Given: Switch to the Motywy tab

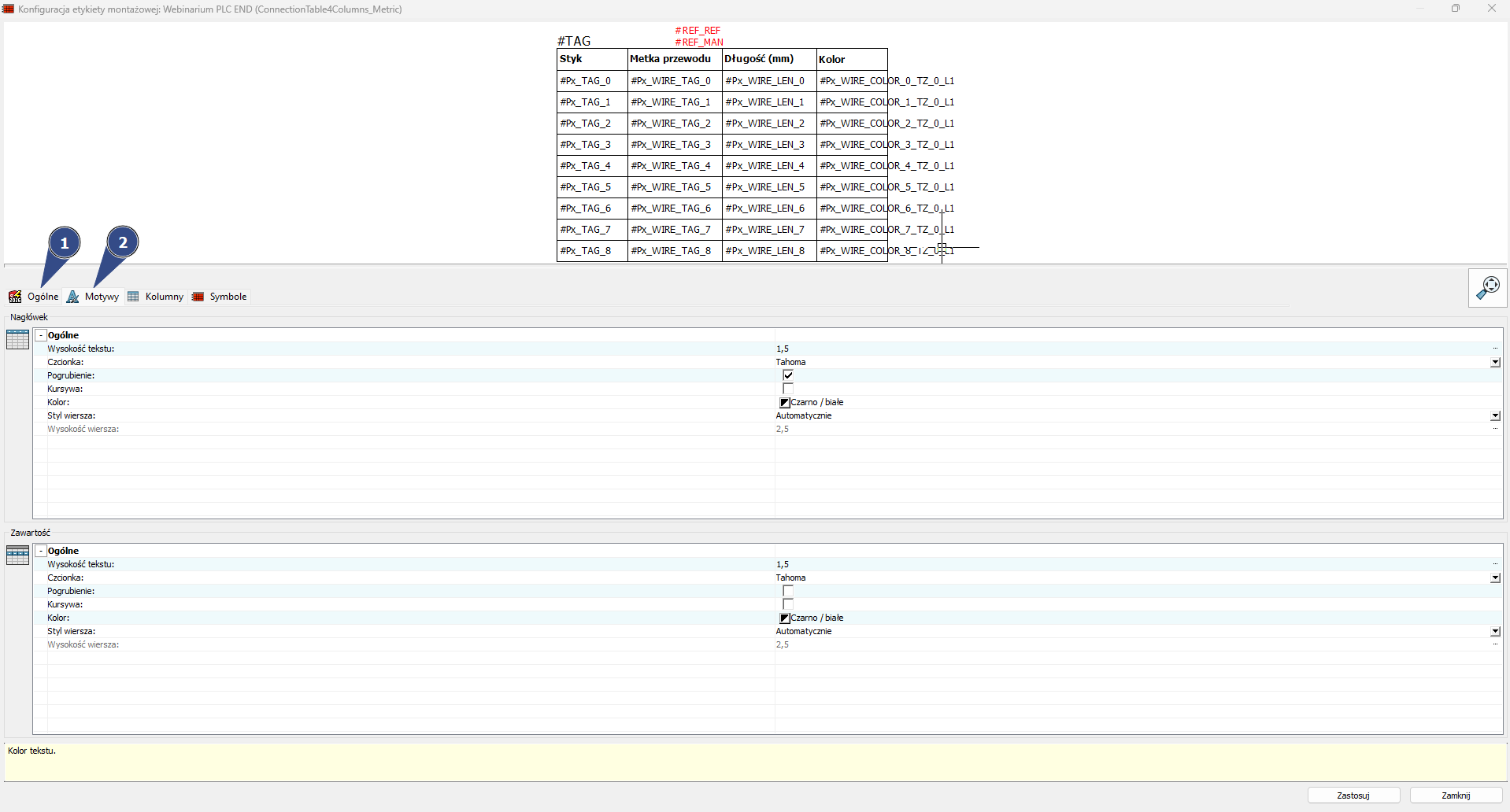Looking at the screenshot, I should pos(102,297).
